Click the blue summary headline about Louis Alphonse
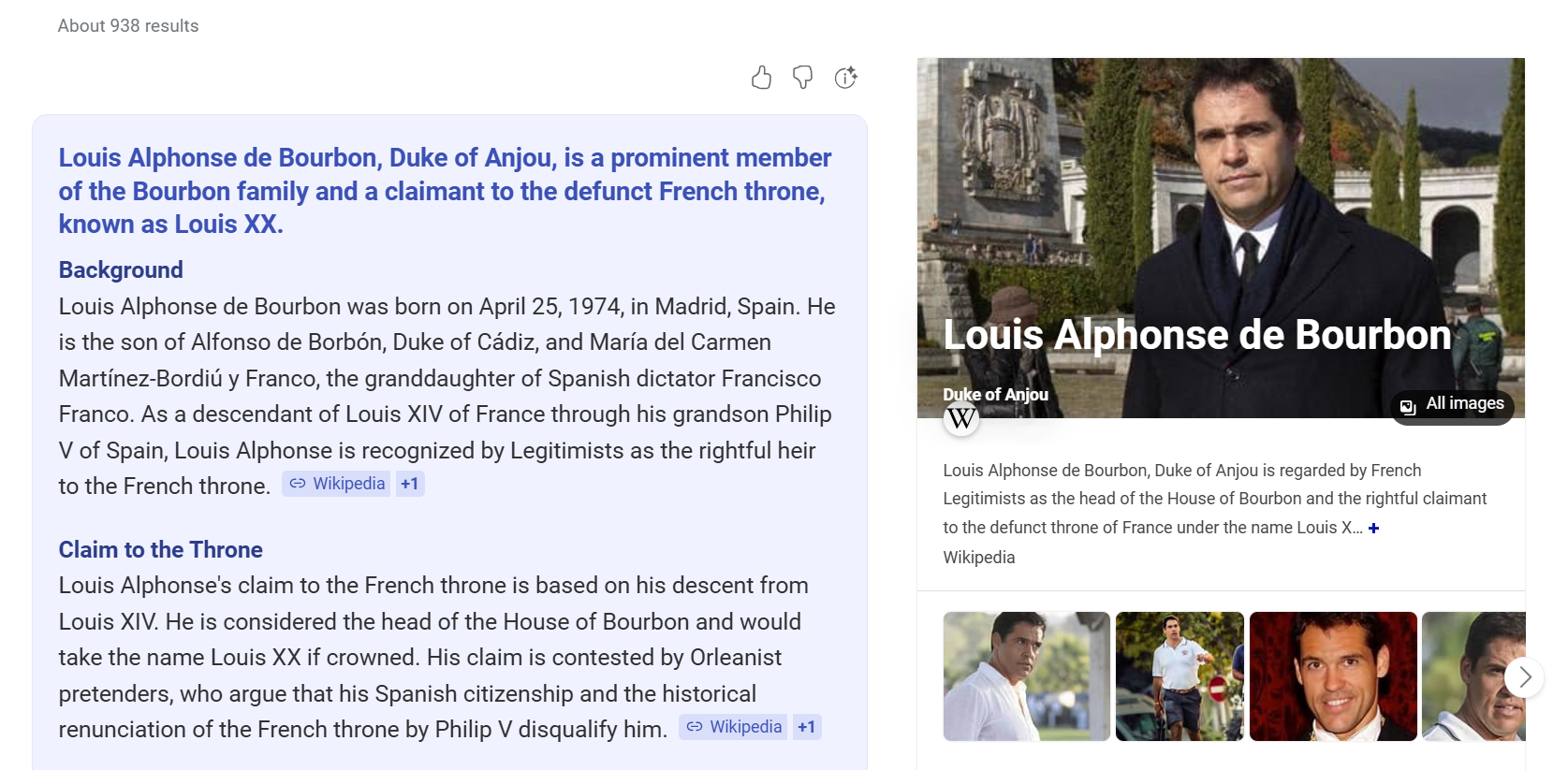This screenshot has width=1568, height=770. pyautogui.click(x=444, y=191)
